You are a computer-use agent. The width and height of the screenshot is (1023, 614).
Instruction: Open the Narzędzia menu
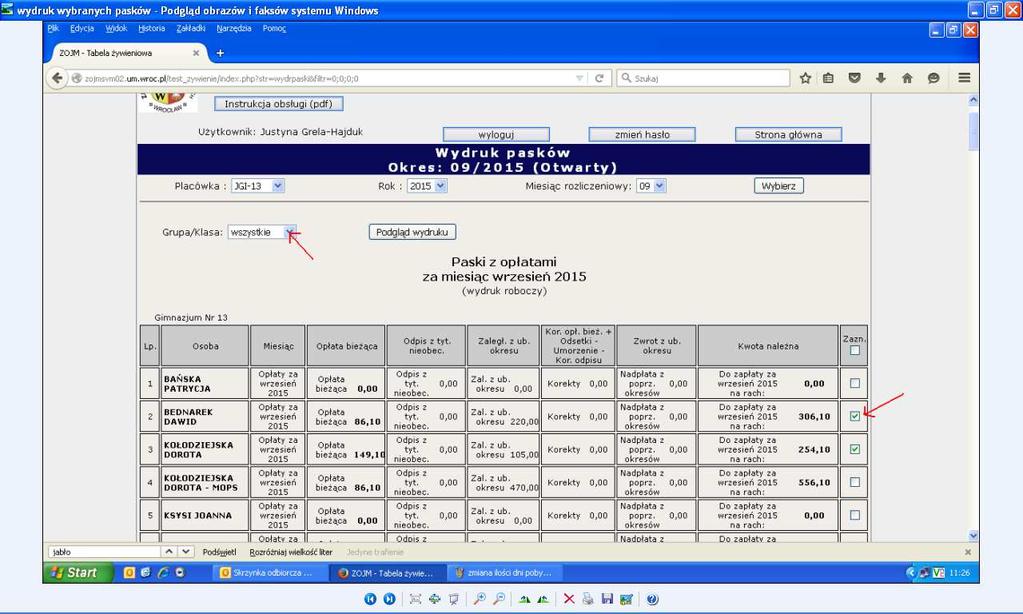tap(234, 28)
